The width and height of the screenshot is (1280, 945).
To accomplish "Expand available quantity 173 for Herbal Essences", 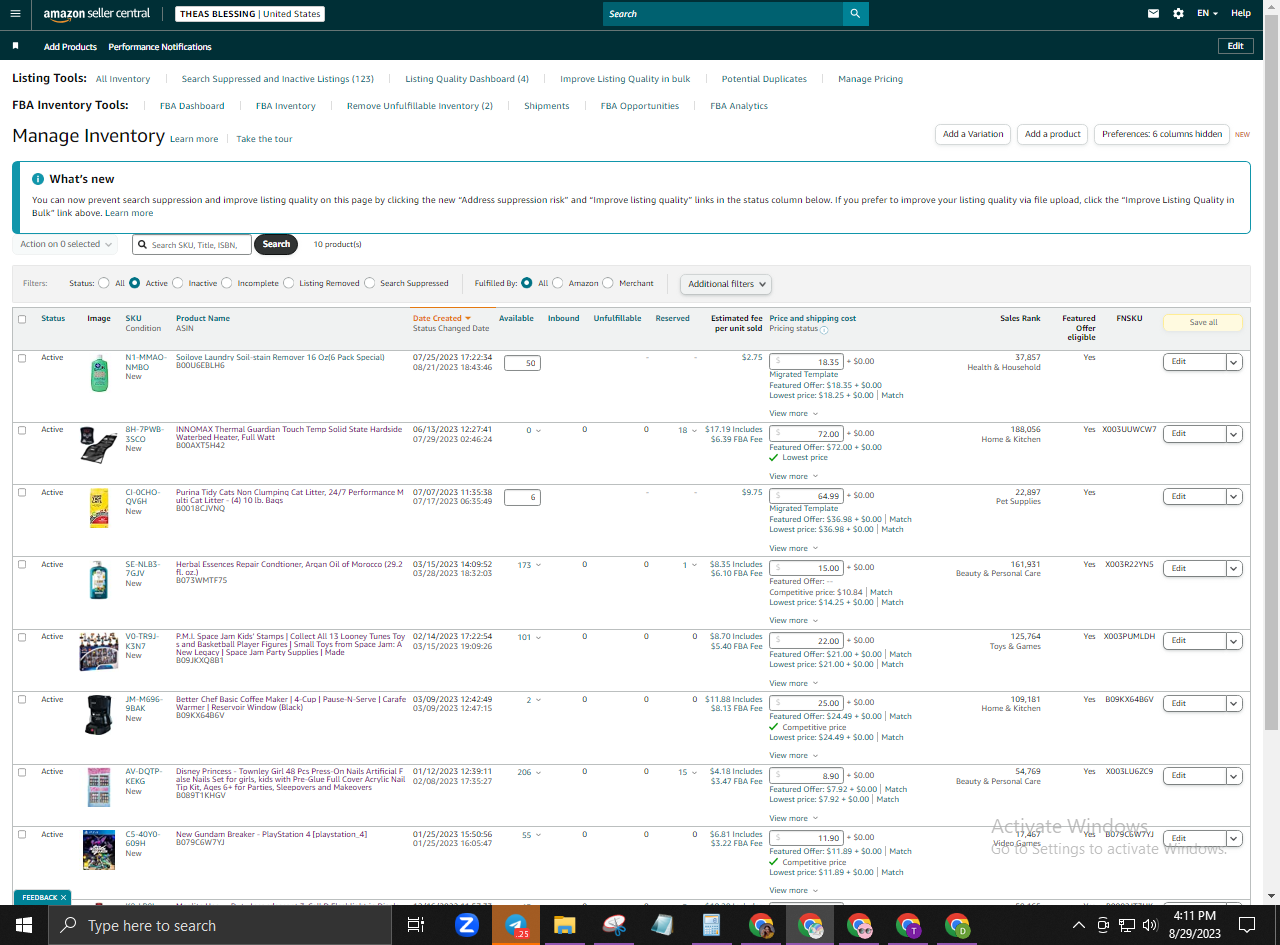I will (529, 565).
